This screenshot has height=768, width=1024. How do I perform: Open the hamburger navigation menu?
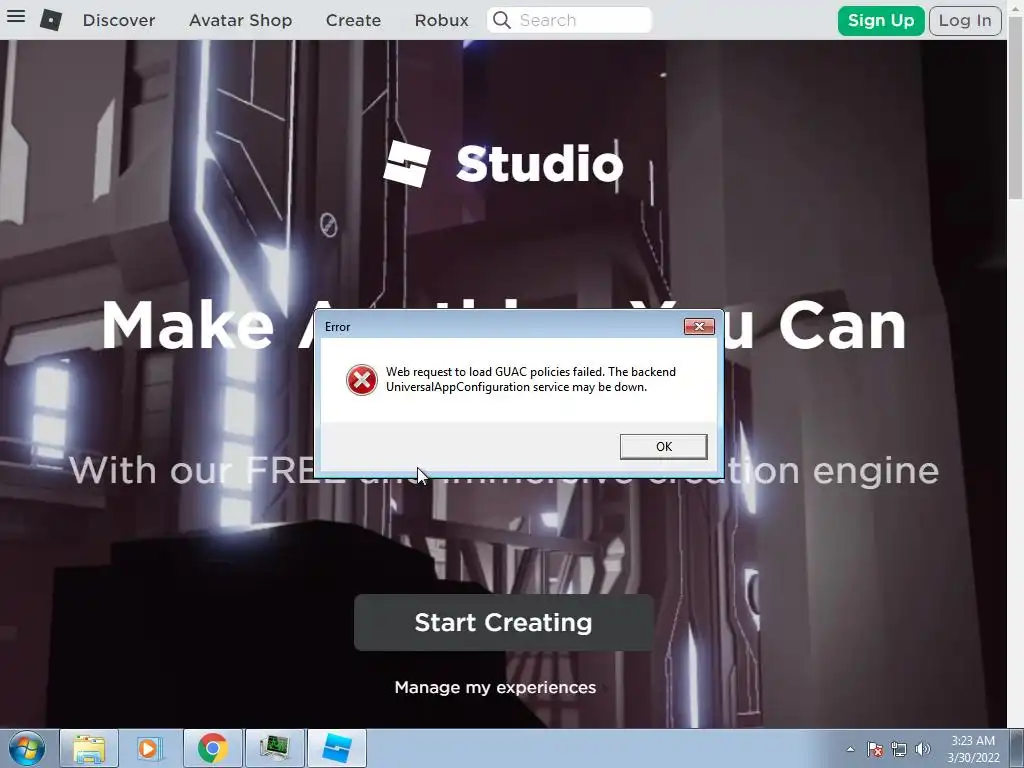tap(16, 16)
